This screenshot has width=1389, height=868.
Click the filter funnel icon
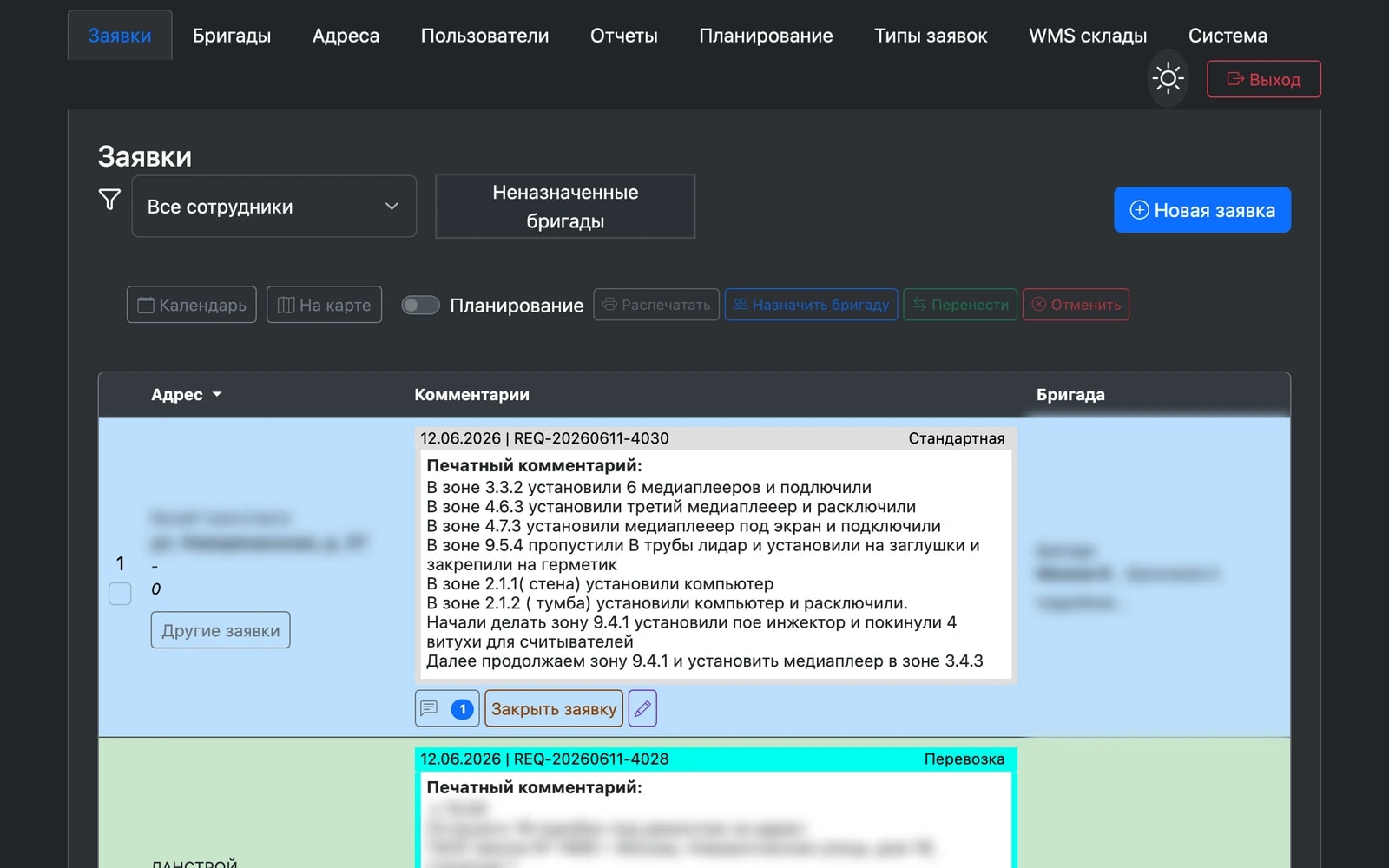click(109, 200)
